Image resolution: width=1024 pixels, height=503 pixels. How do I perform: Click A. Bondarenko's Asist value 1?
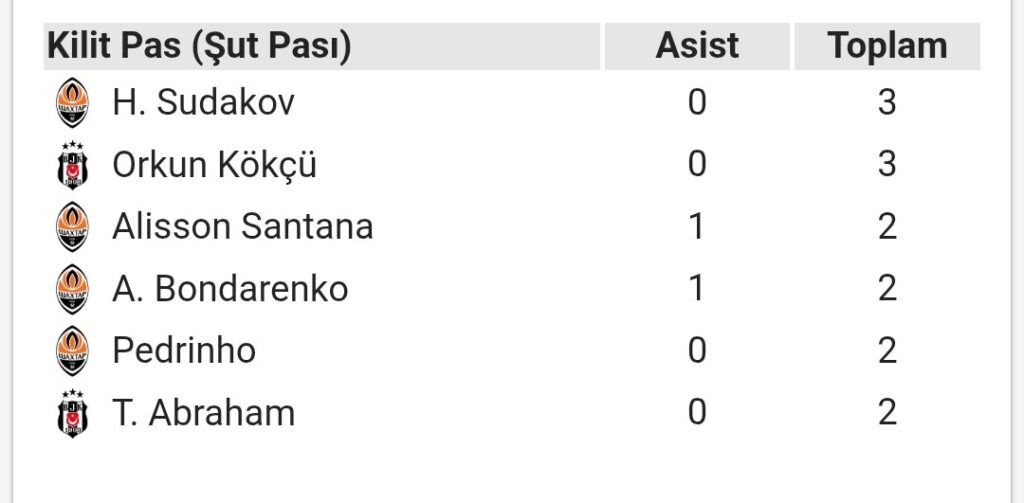[x=697, y=289]
